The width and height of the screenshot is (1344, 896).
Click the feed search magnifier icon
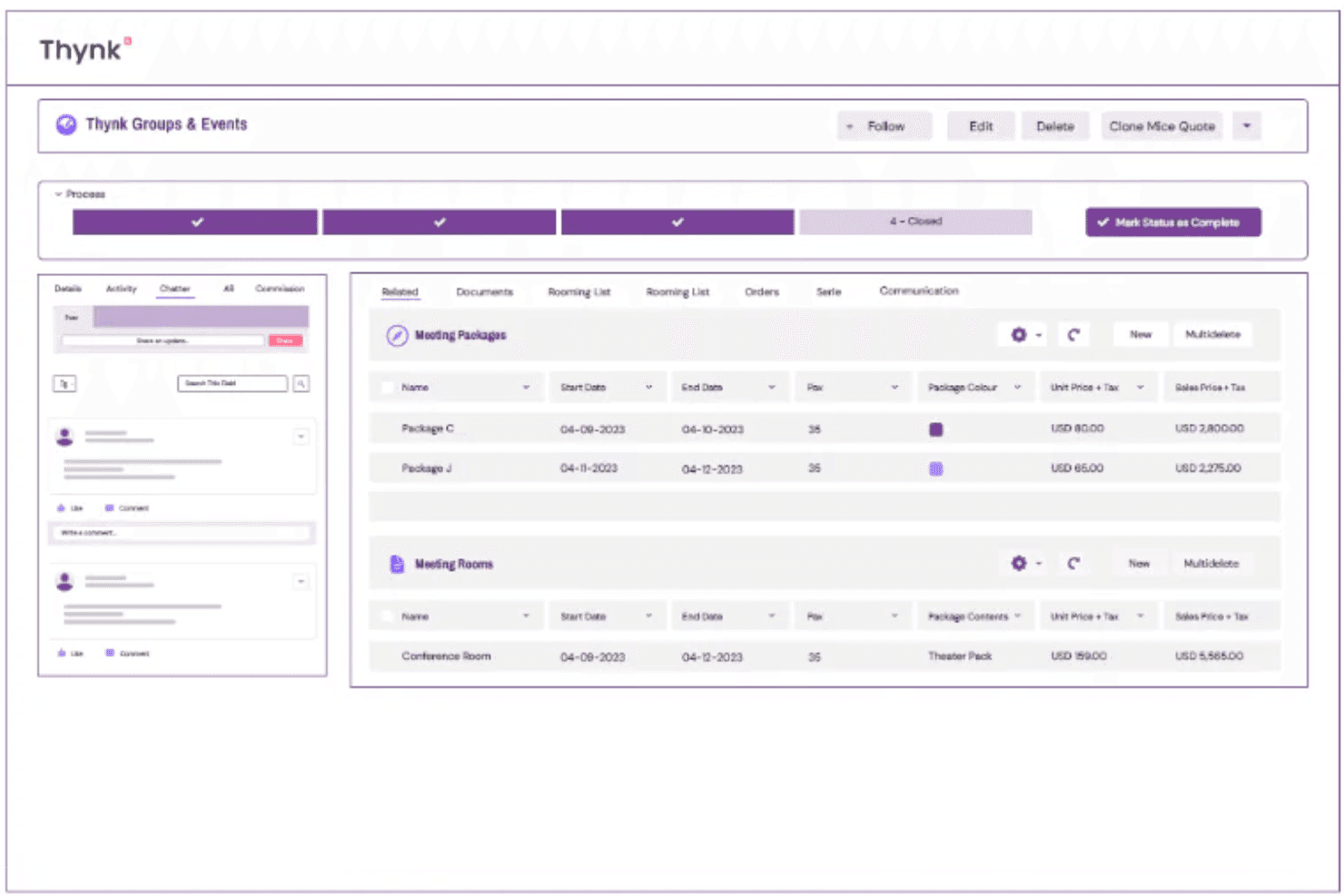pos(301,384)
